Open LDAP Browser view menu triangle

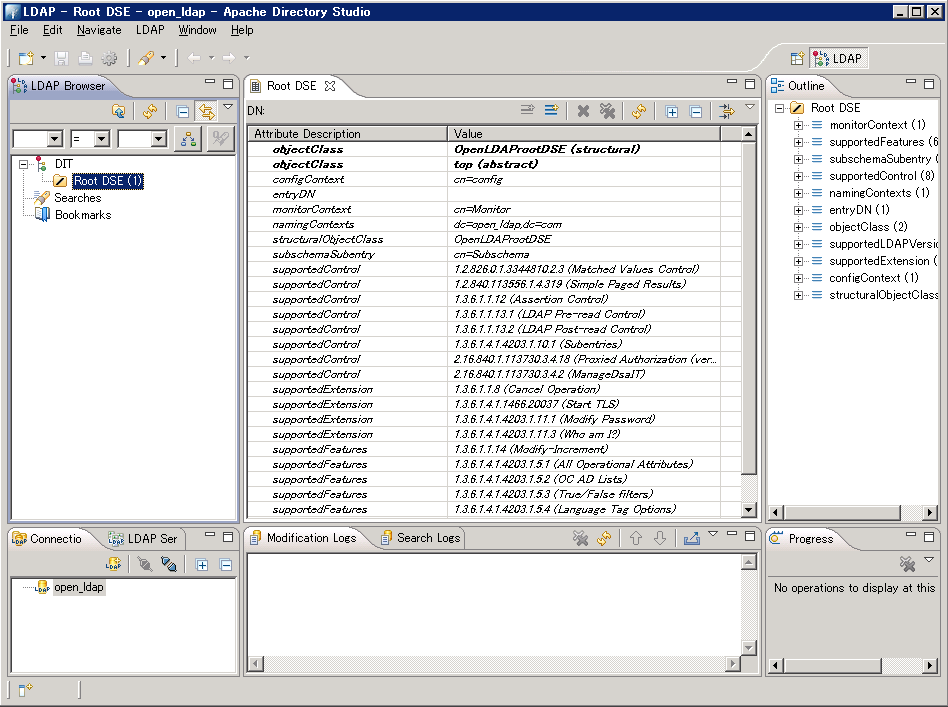click(228, 107)
